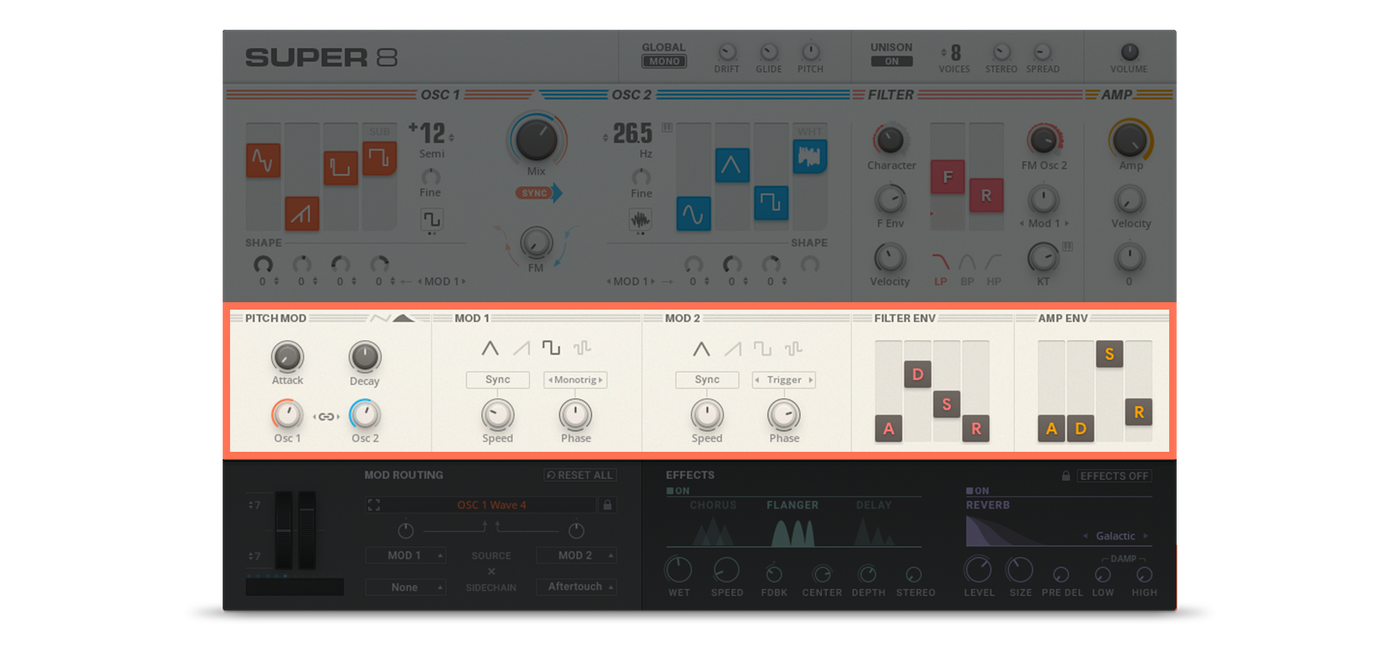Choose the MOD 1 random LFO shape
This screenshot has width=1400, height=655.
[582, 349]
